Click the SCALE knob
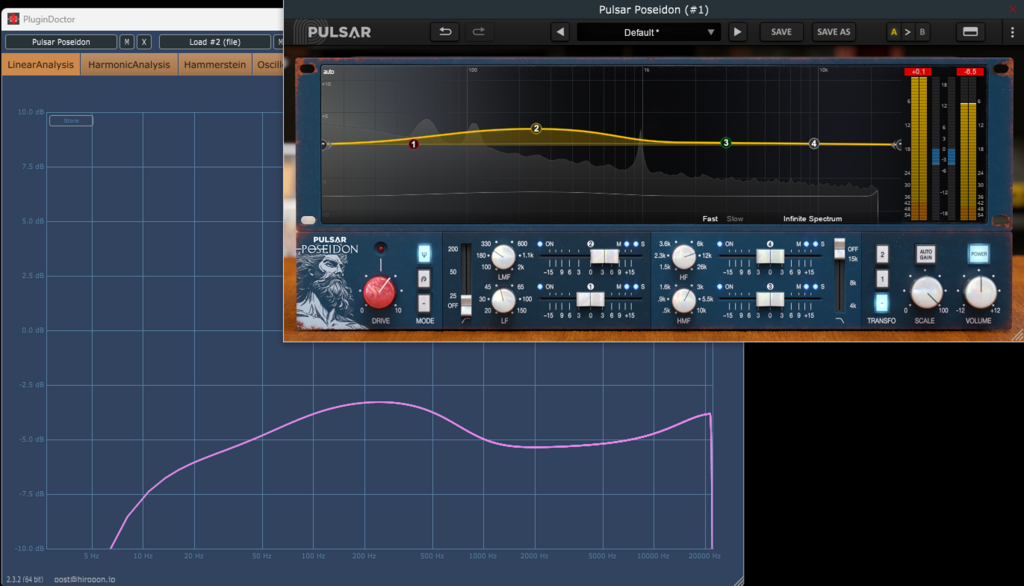The image size is (1024, 586). click(926, 293)
